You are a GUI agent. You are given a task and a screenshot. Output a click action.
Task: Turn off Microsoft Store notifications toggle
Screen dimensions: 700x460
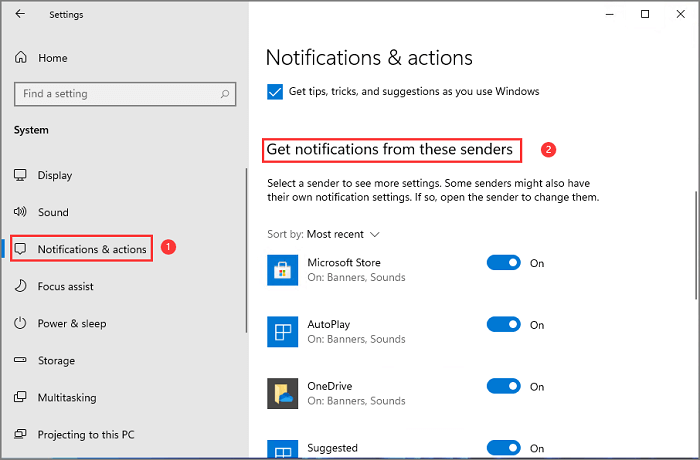tap(504, 263)
